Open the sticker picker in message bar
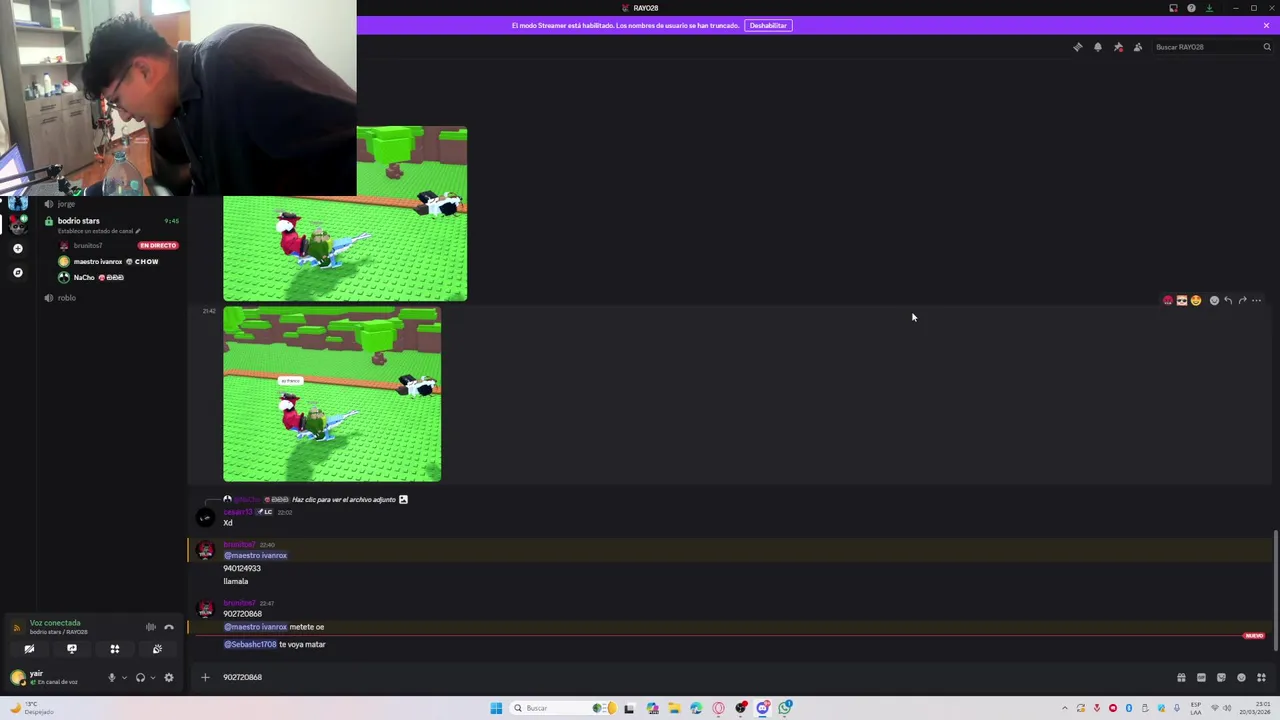Screen dimensions: 1280x720 click(1221, 677)
